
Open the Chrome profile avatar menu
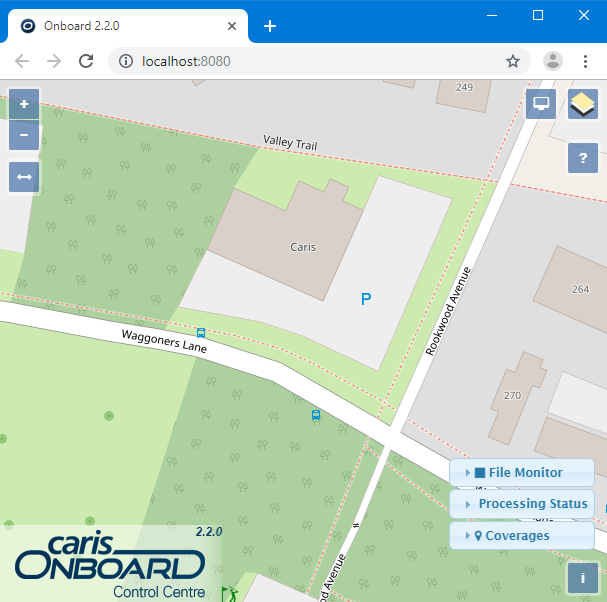pos(553,61)
